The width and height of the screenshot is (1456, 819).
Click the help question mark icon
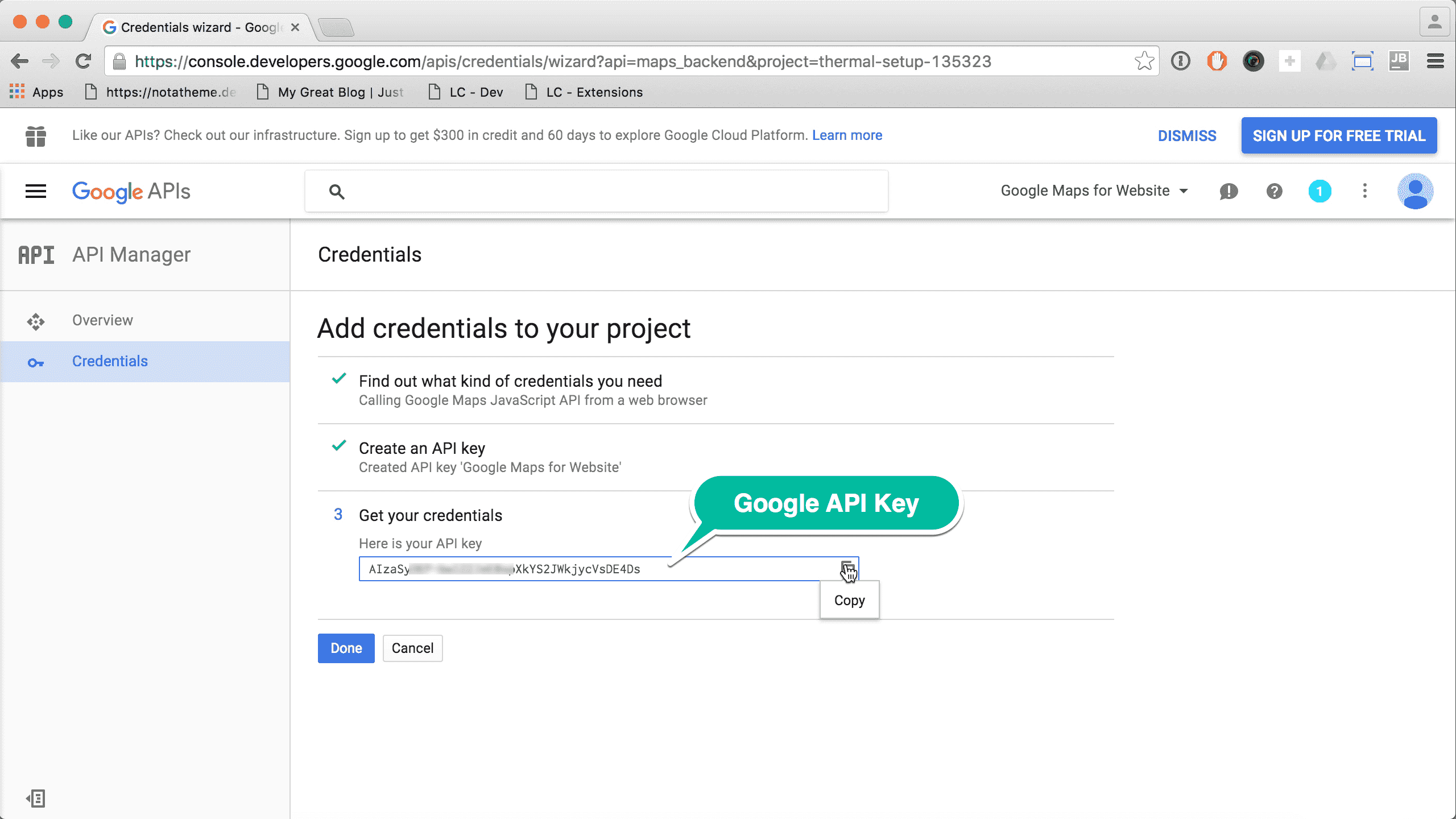pyautogui.click(x=1274, y=190)
